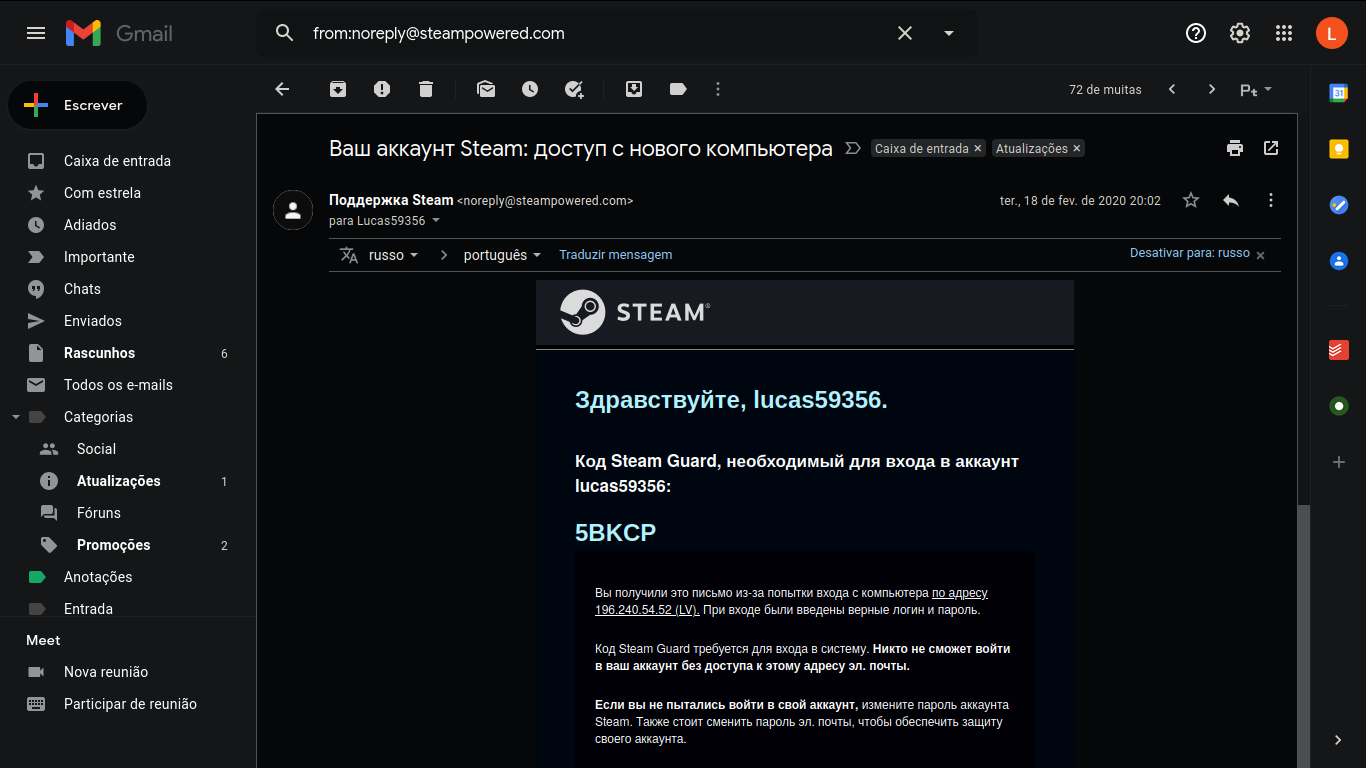
Task: Open the Google account avatar L
Action: tap(1332, 33)
